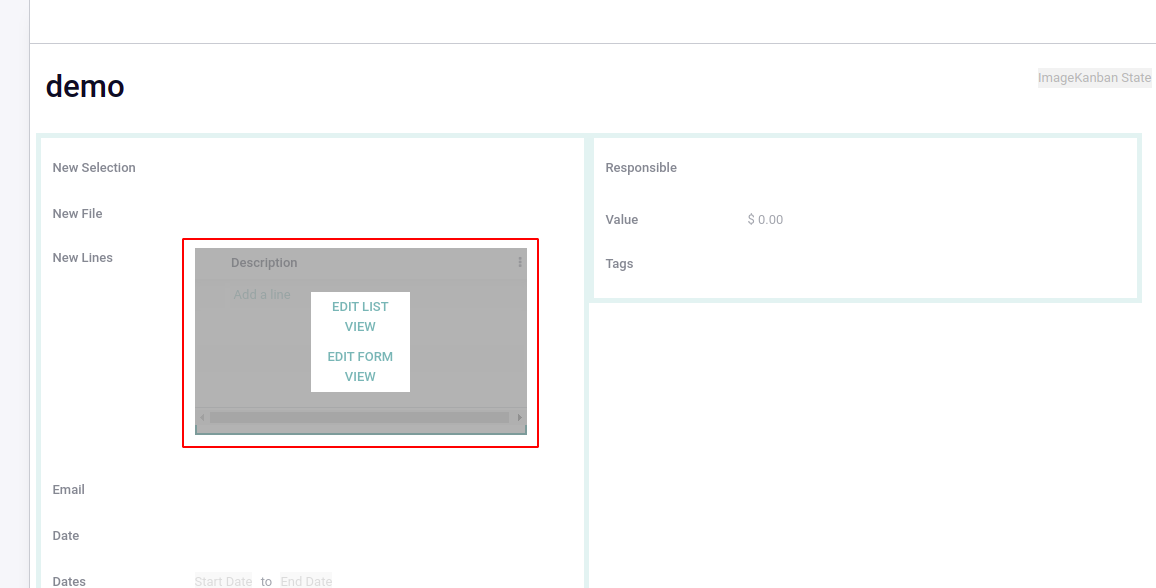Select the New Lines field label

point(83,258)
